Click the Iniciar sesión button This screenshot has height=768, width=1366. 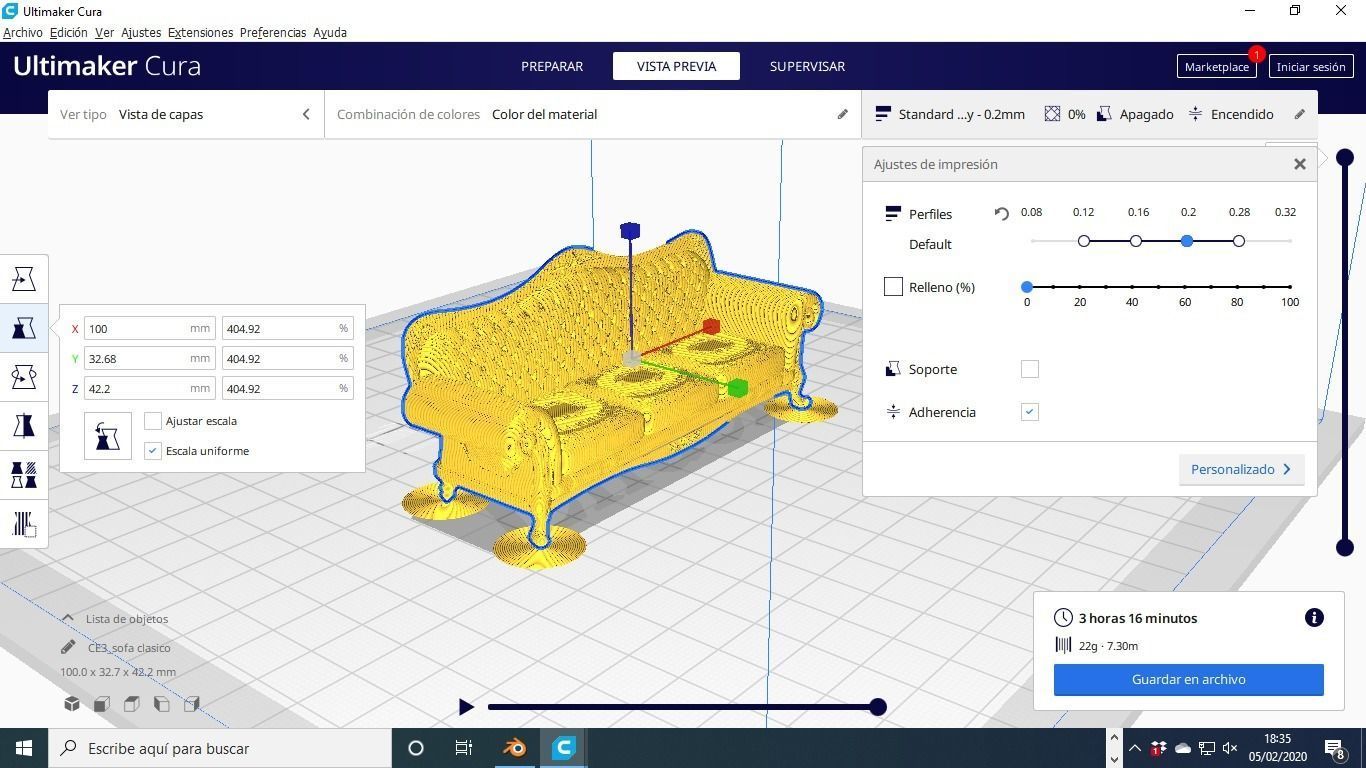pos(1311,66)
